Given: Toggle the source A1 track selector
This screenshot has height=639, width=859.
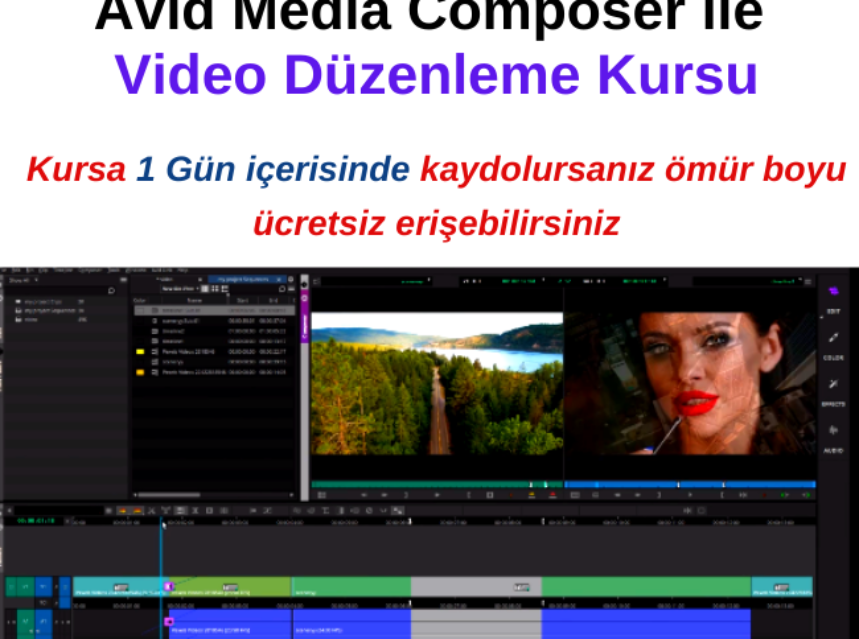Looking at the screenshot, I should tap(25, 623).
